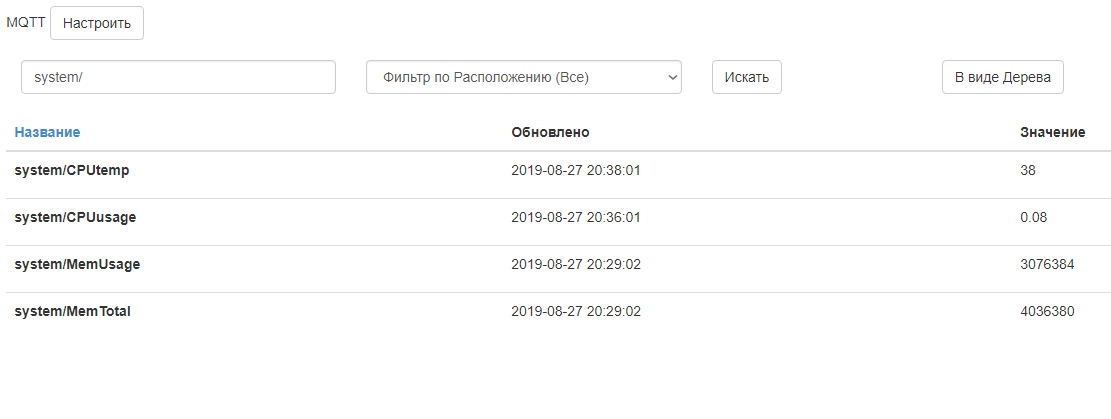The height and width of the screenshot is (419, 1111).
Task: Sort by the Название column header
Action: coord(47,132)
